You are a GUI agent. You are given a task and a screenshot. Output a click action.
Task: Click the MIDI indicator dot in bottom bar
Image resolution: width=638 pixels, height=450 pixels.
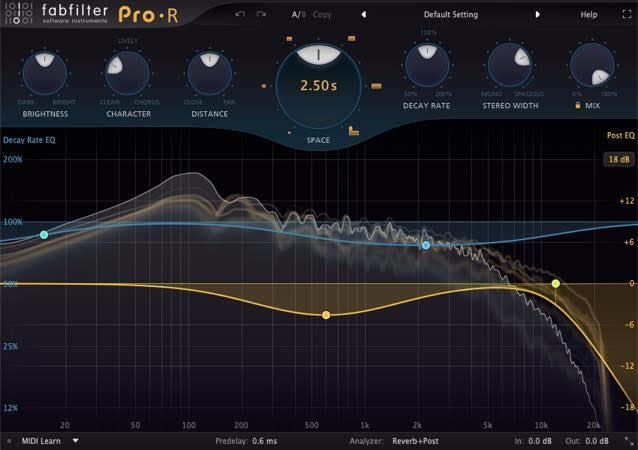coord(9,441)
